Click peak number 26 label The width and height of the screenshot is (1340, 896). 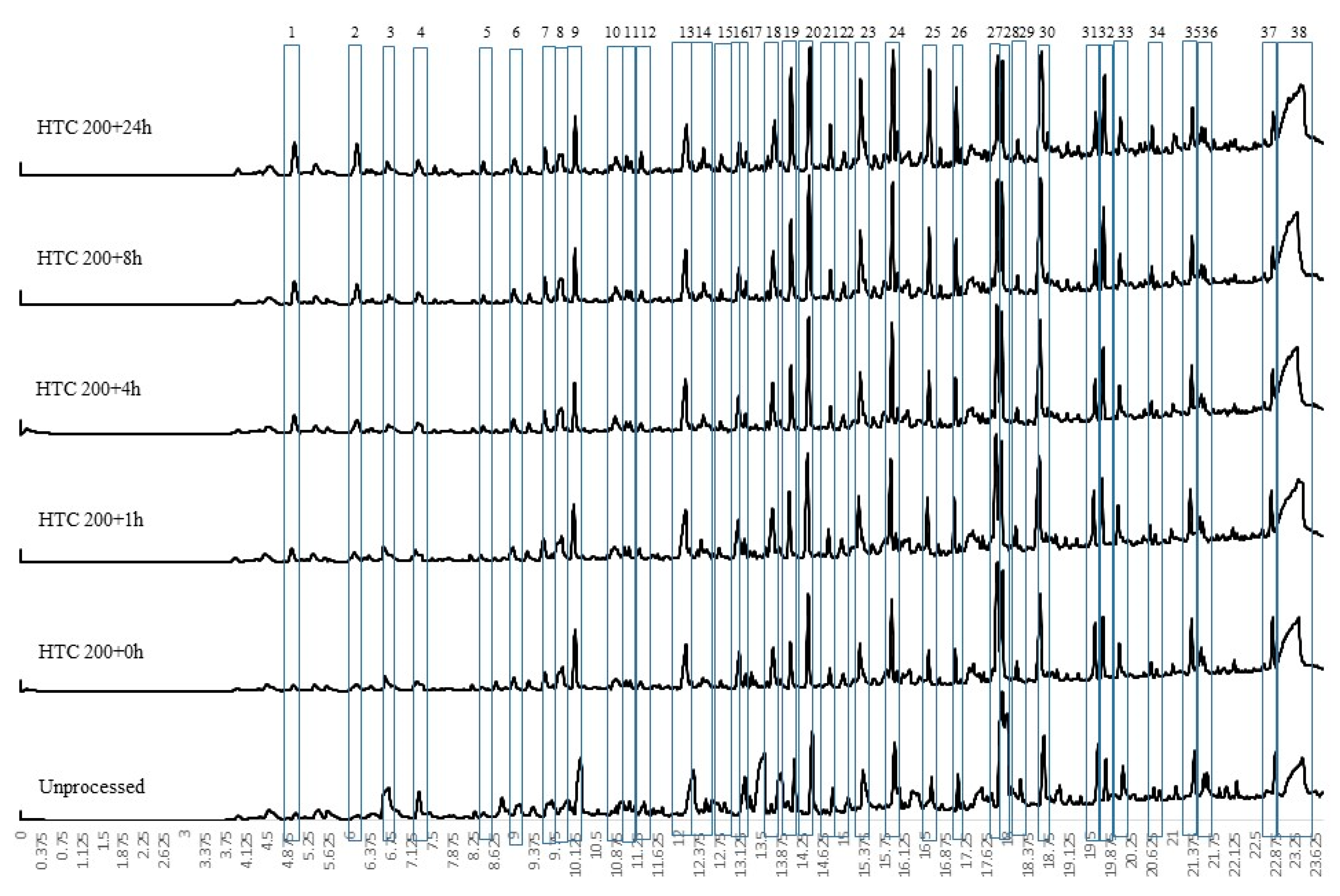tap(959, 33)
